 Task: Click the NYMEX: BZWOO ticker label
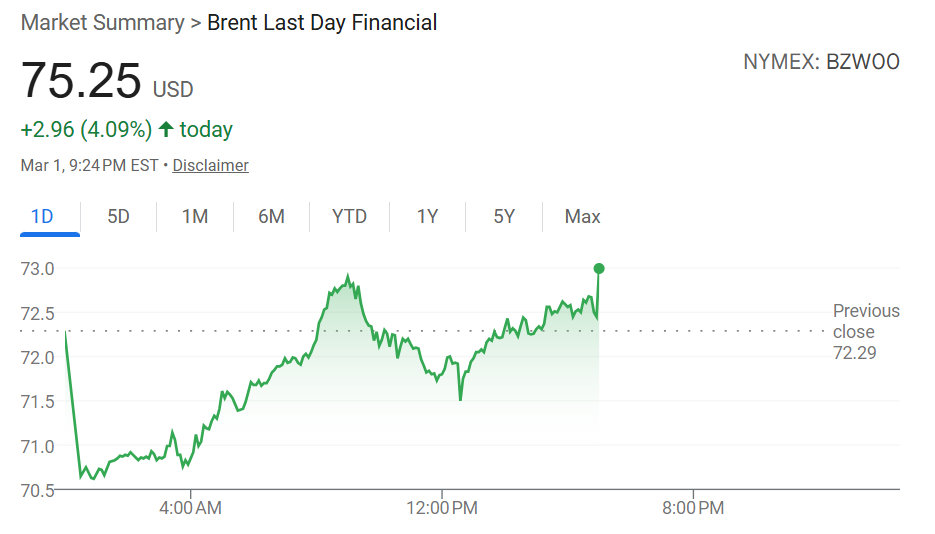[x=821, y=62]
